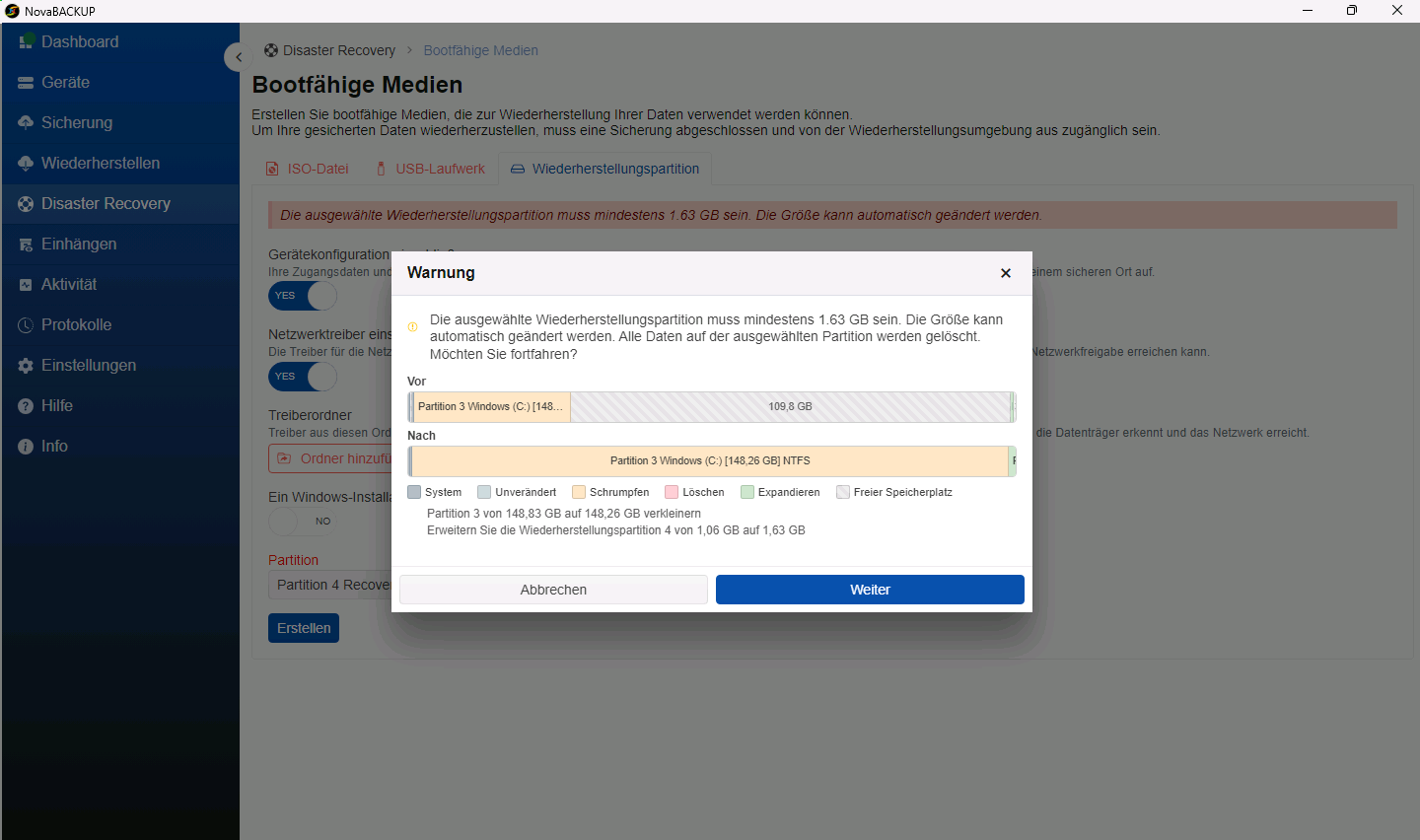Click the Wiederherstellungspartition tab drive icon
This screenshot has height=840, width=1420.
[518, 169]
